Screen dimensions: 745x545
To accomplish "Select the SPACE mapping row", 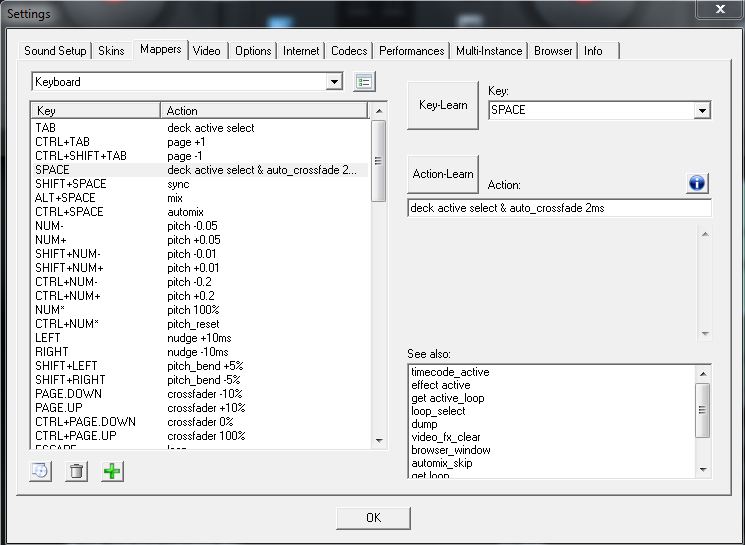I will pos(200,170).
